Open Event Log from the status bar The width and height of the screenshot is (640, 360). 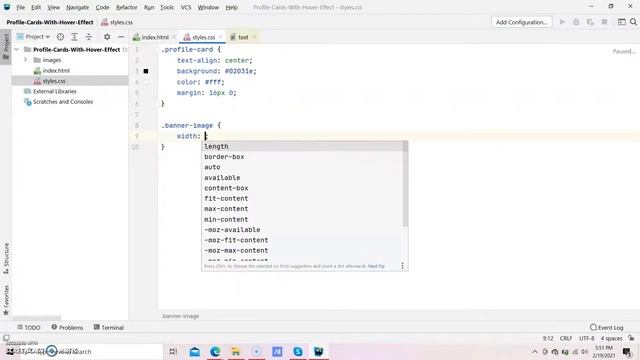607,327
